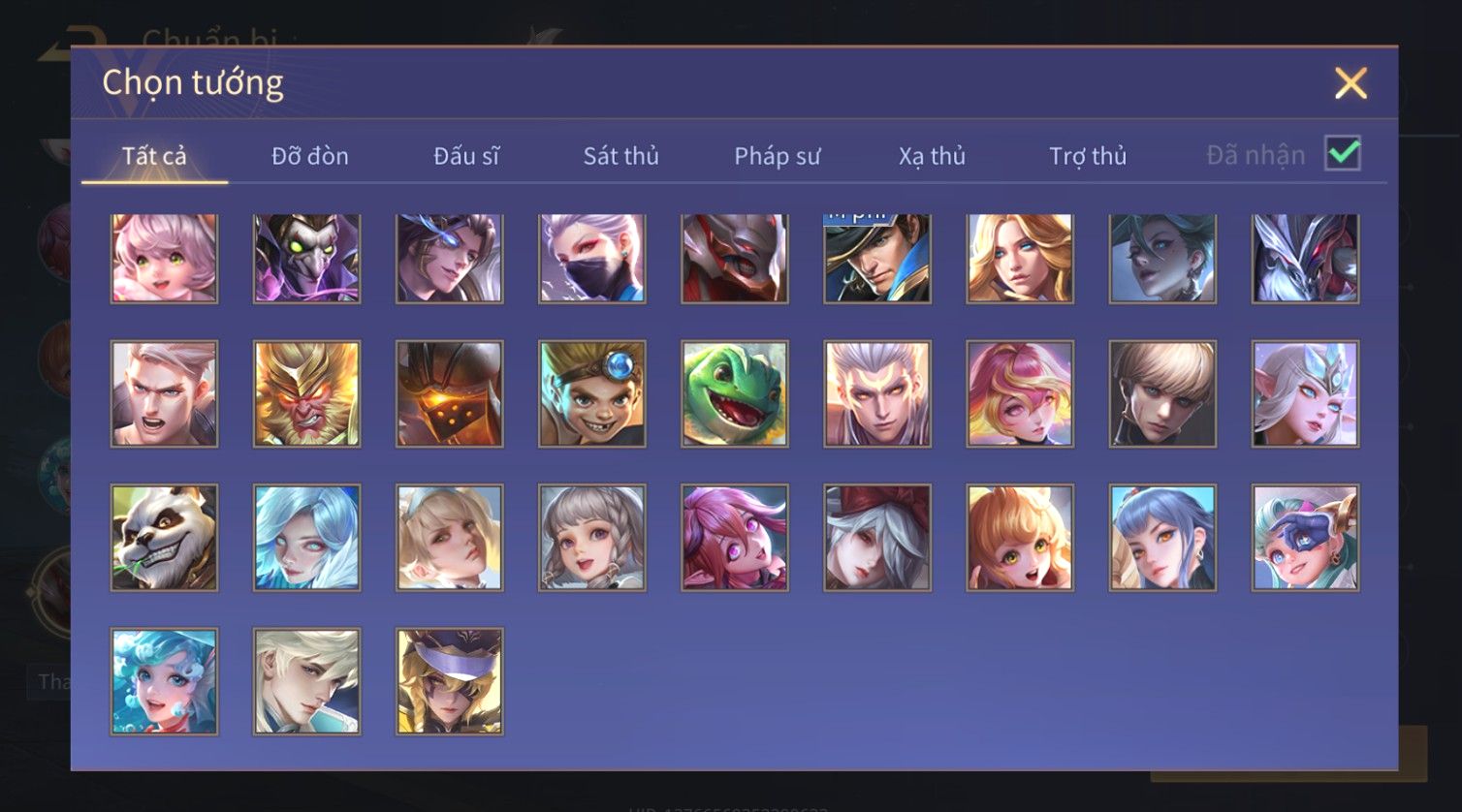Open the Đấu sĩ tab

coord(466,156)
